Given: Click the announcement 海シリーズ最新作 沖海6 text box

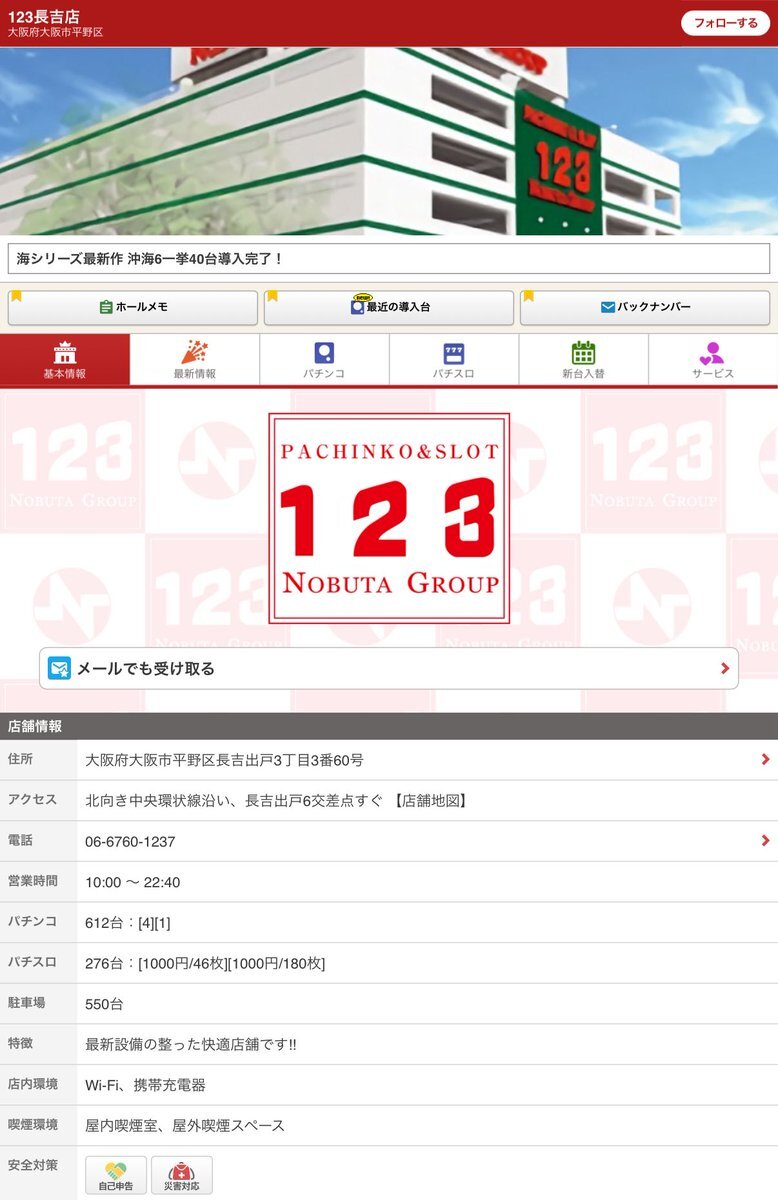Looking at the screenshot, I should click(x=389, y=258).
